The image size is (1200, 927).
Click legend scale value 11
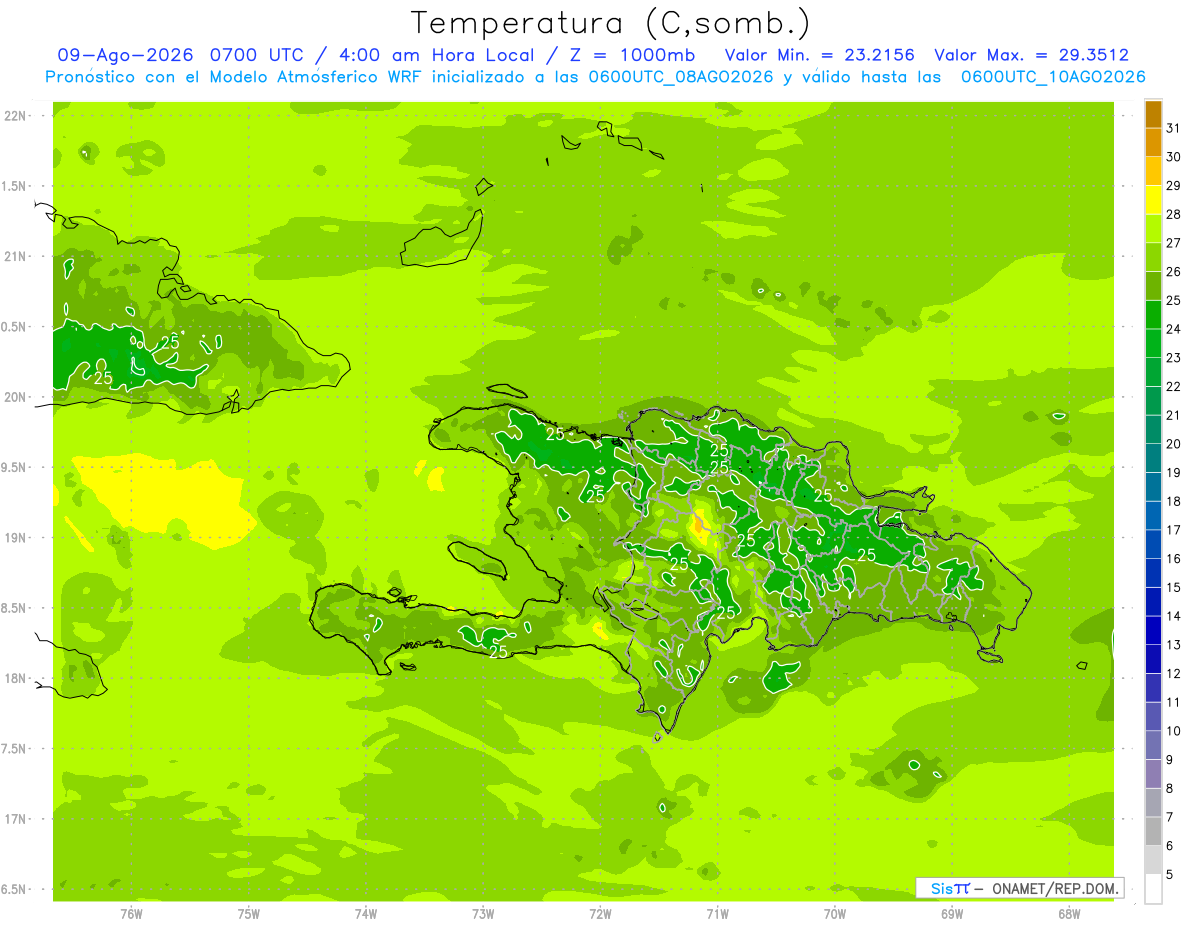point(1174,702)
